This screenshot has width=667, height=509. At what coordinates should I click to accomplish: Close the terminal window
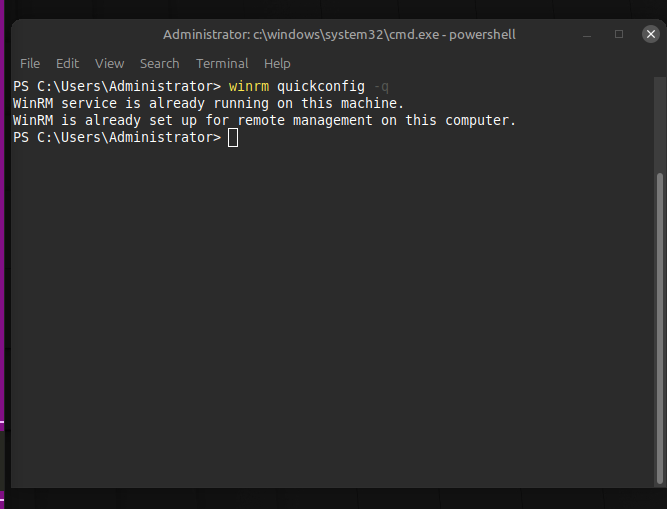pyautogui.click(x=650, y=34)
